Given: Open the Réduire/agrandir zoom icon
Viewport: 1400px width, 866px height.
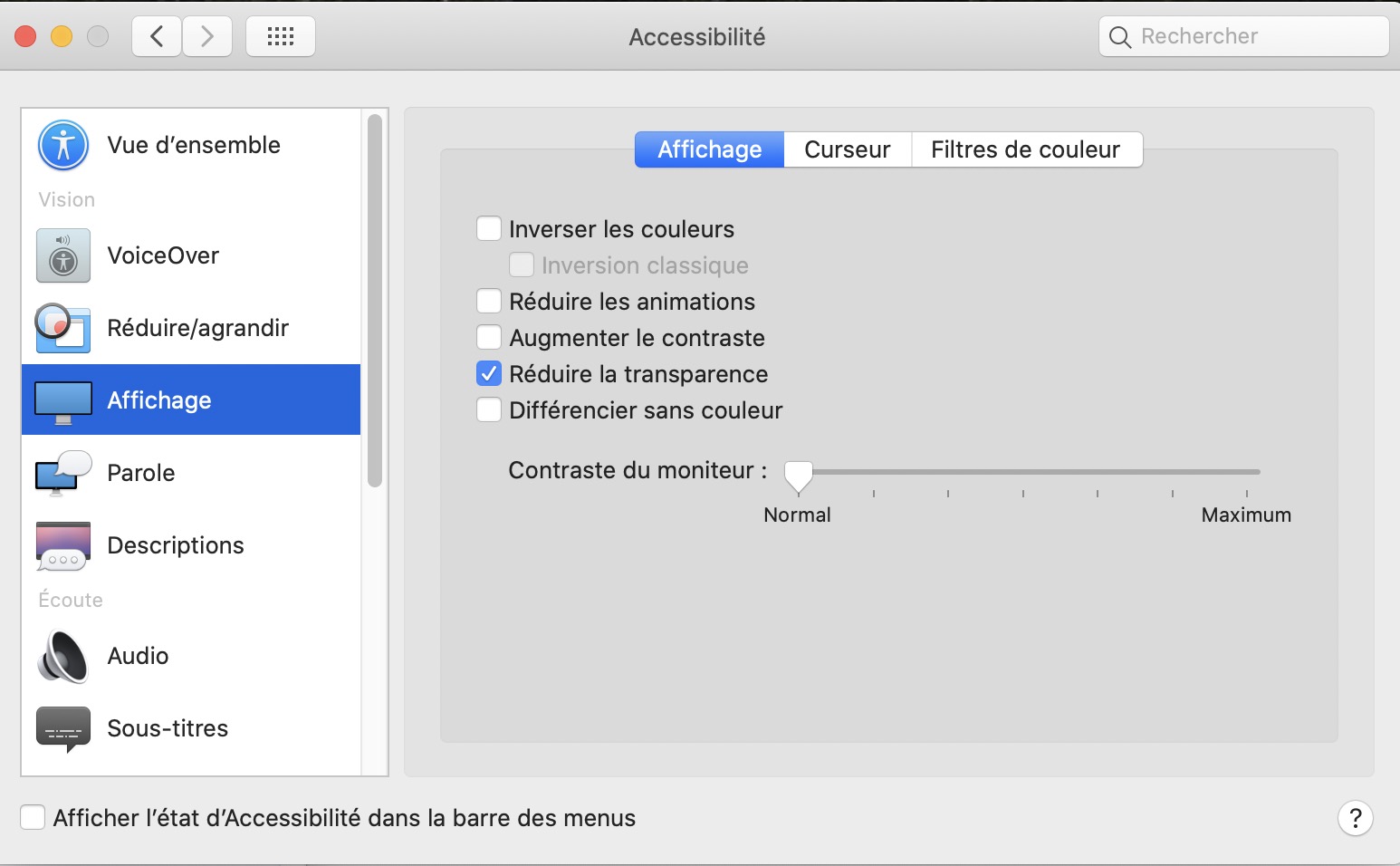Looking at the screenshot, I should [63, 328].
